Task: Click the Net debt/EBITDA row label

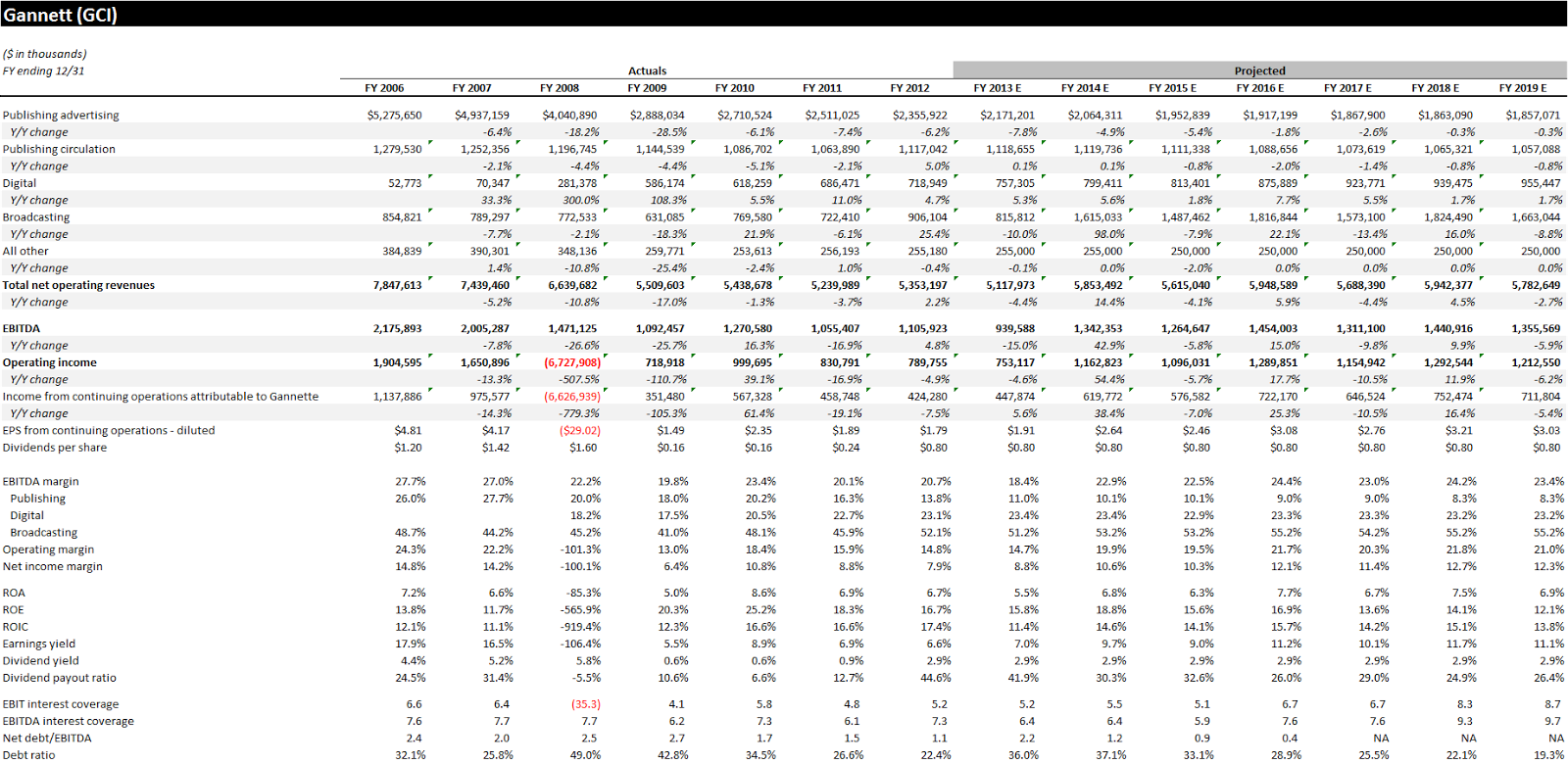Action: tap(47, 738)
